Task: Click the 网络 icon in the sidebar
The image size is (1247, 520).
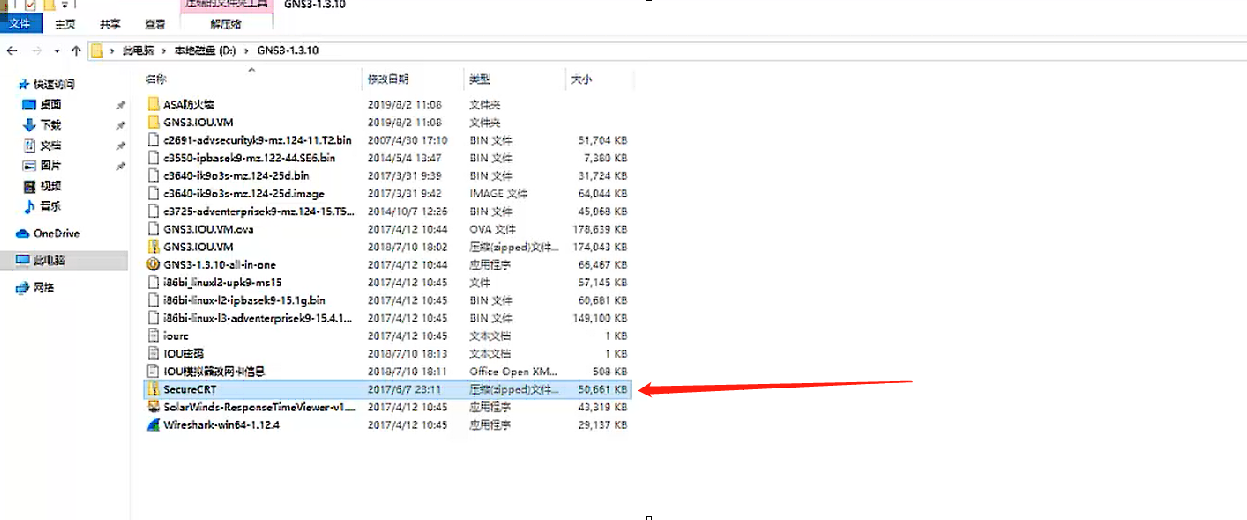Action: click(23, 288)
